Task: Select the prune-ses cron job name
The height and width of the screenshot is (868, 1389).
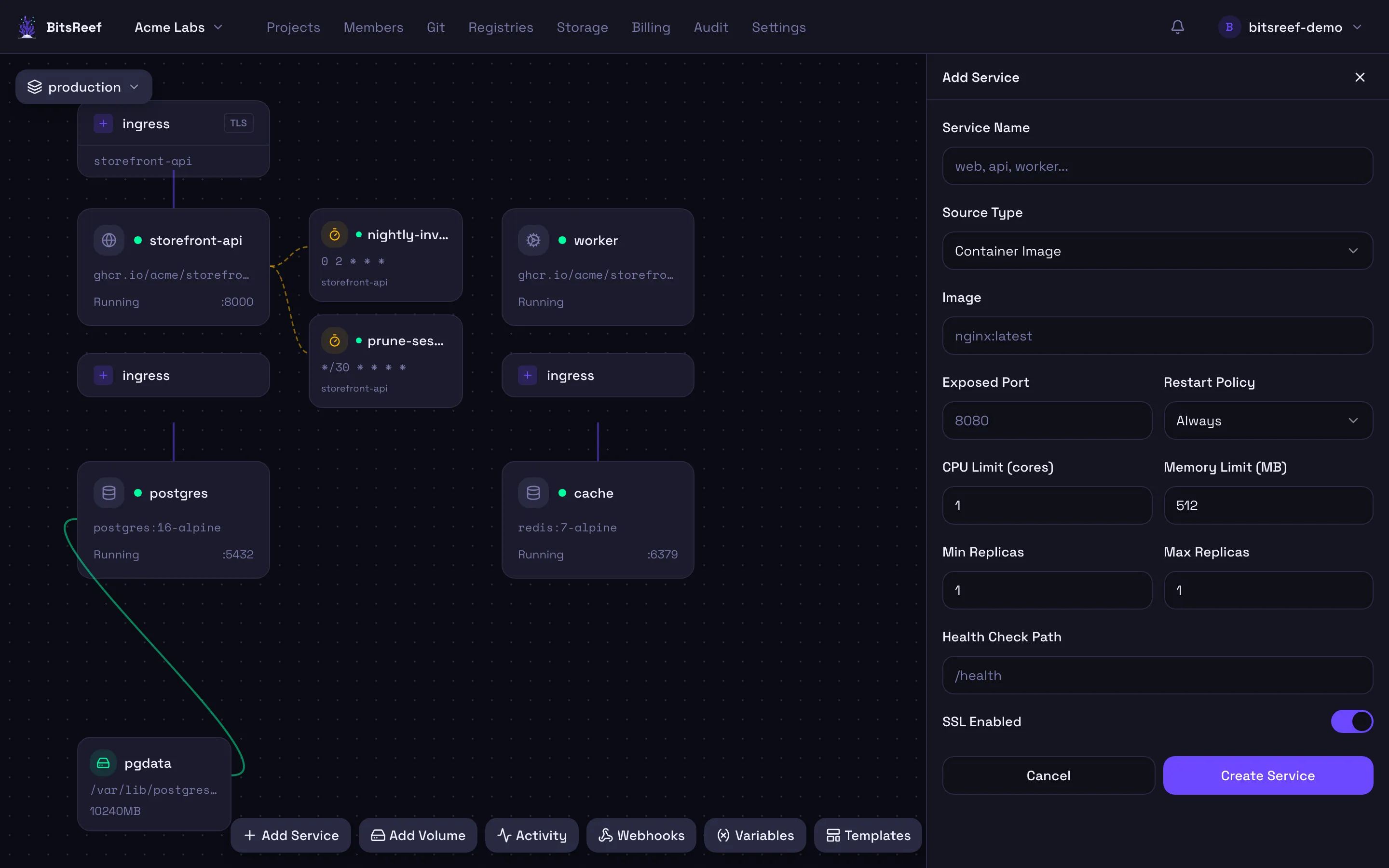Action: tap(405, 341)
